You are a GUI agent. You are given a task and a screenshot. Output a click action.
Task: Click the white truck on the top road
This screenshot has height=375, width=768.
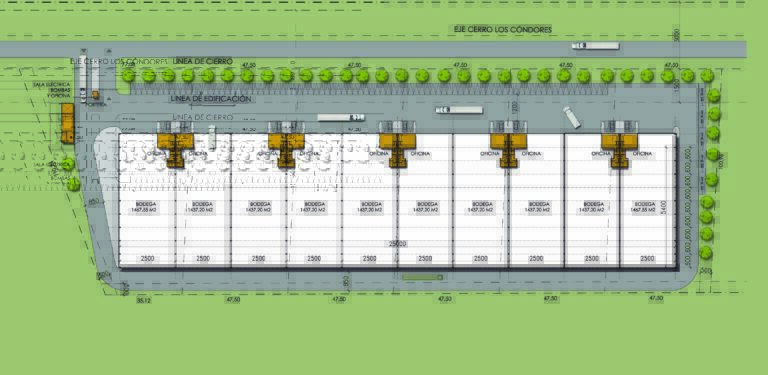pyautogui.click(x=595, y=46)
